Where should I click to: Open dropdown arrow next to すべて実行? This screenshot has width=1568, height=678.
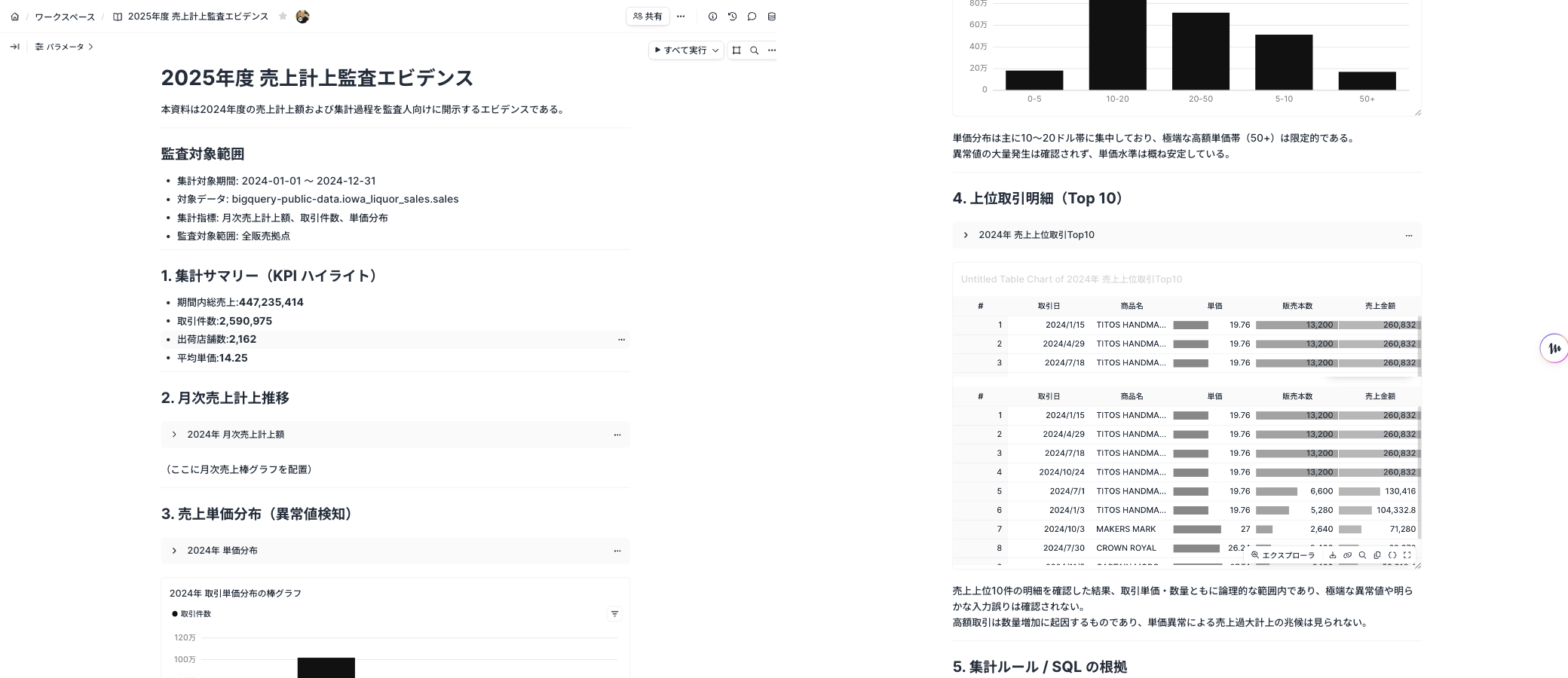click(x=715, y=50)
